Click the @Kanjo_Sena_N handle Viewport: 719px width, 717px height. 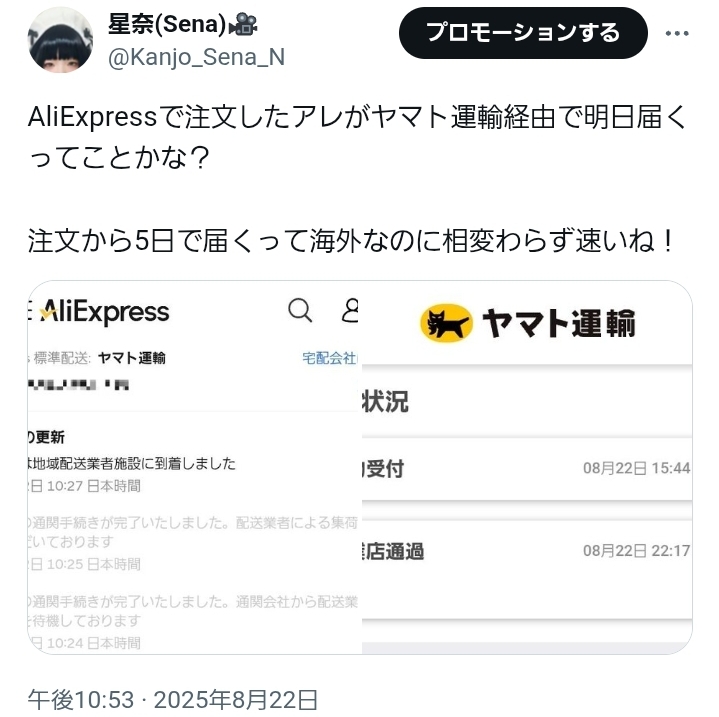point(196,57)
